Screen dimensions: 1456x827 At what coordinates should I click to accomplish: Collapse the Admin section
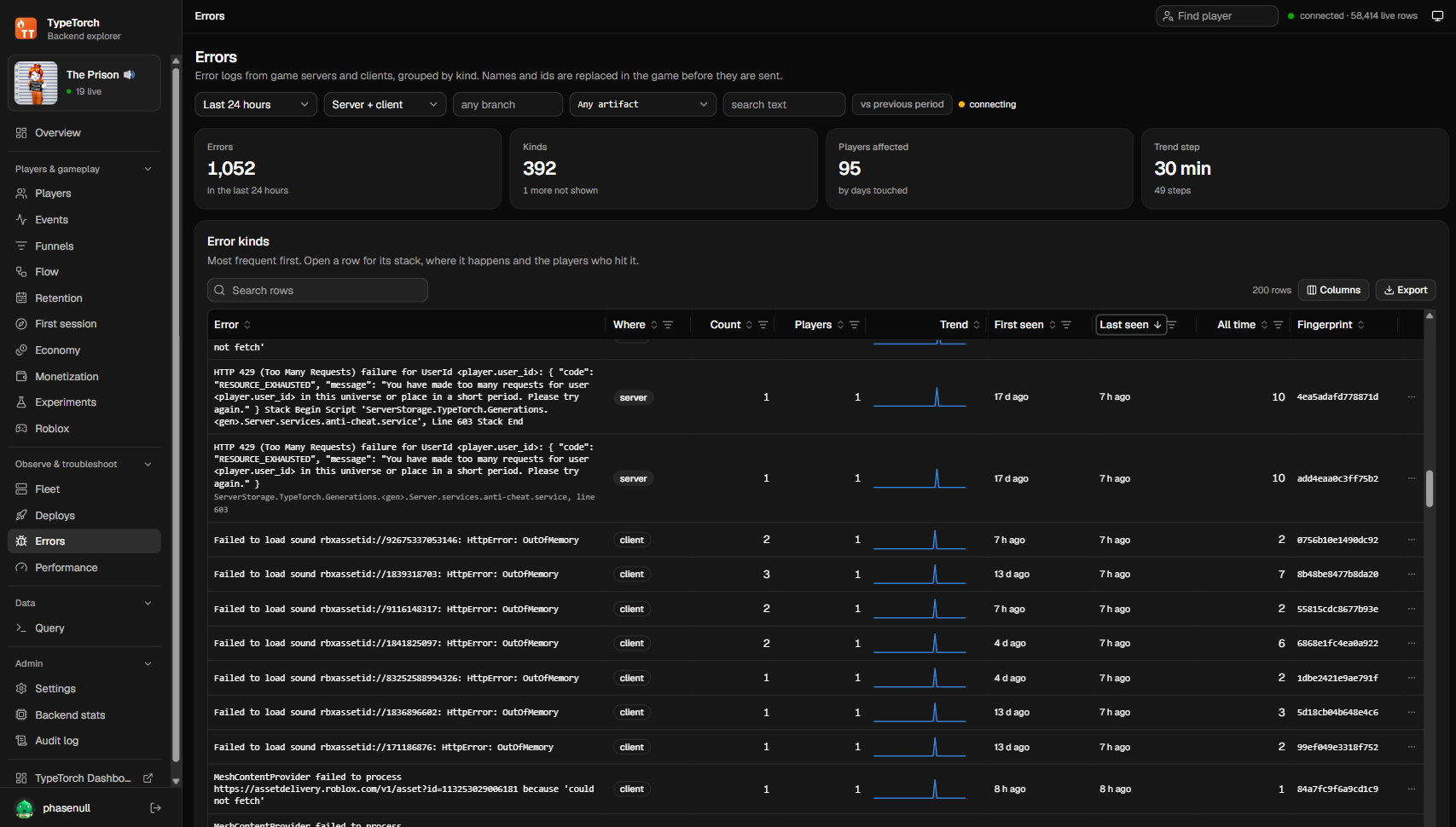(84, 663)
